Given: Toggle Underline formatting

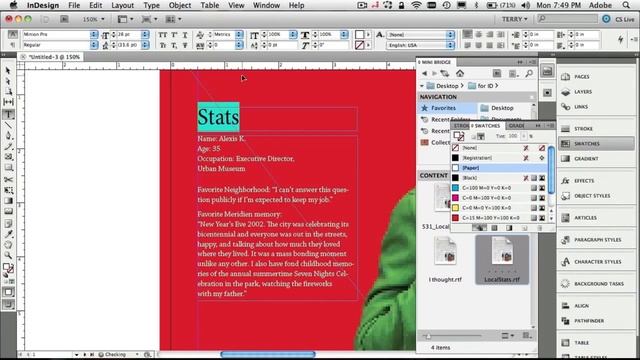Looking at the screenshot, I should click(184, 35).
